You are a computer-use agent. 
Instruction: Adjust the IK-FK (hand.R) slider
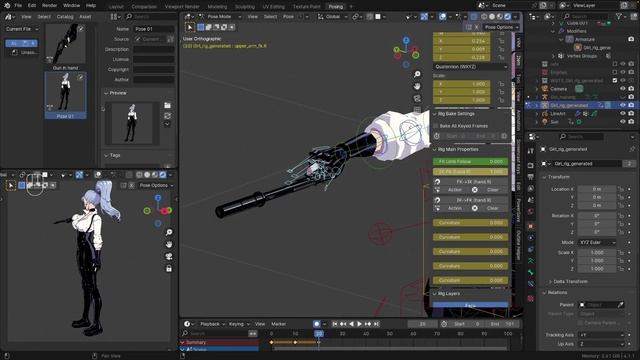(x=471, y=172)
